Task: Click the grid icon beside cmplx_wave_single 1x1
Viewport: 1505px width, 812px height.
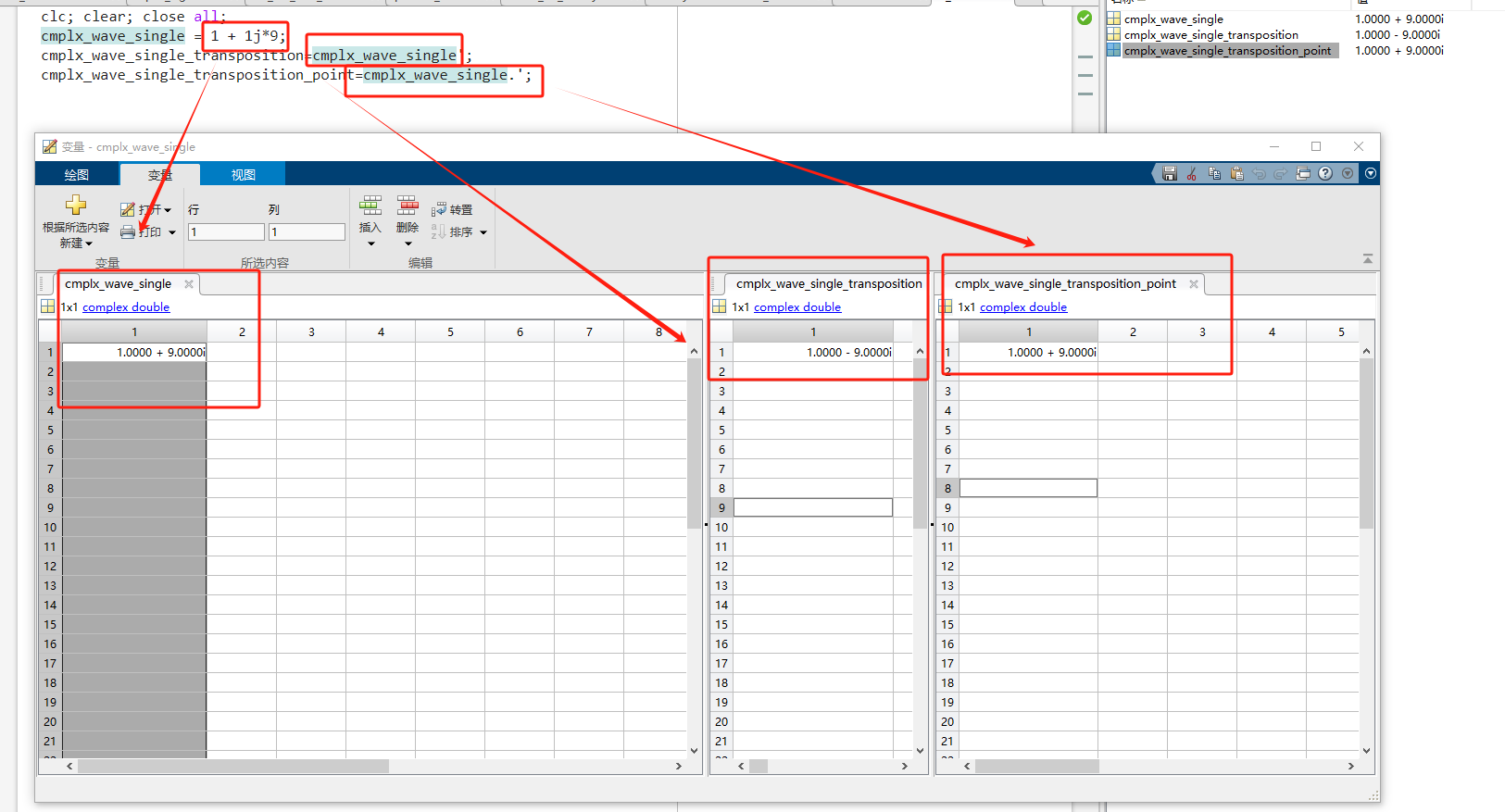Action: (x=48, y=306)
